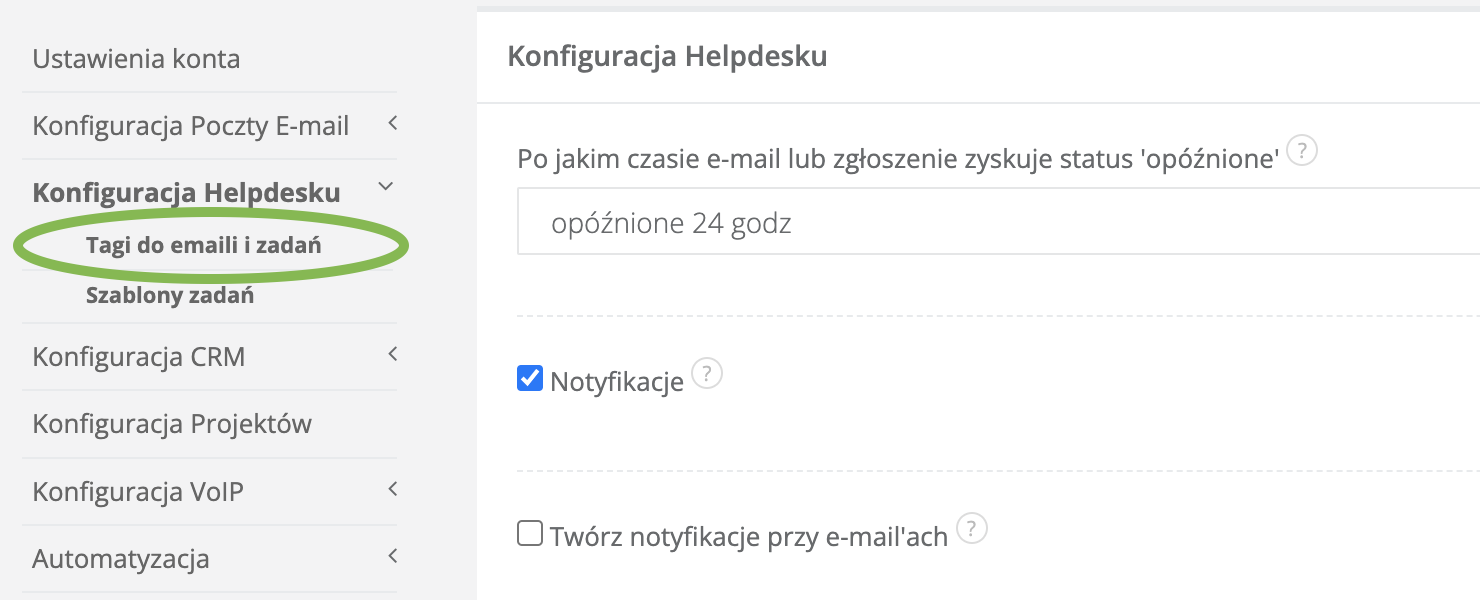Expand Konfiguracja Poczty E-mail chevron

click(392, 124)
